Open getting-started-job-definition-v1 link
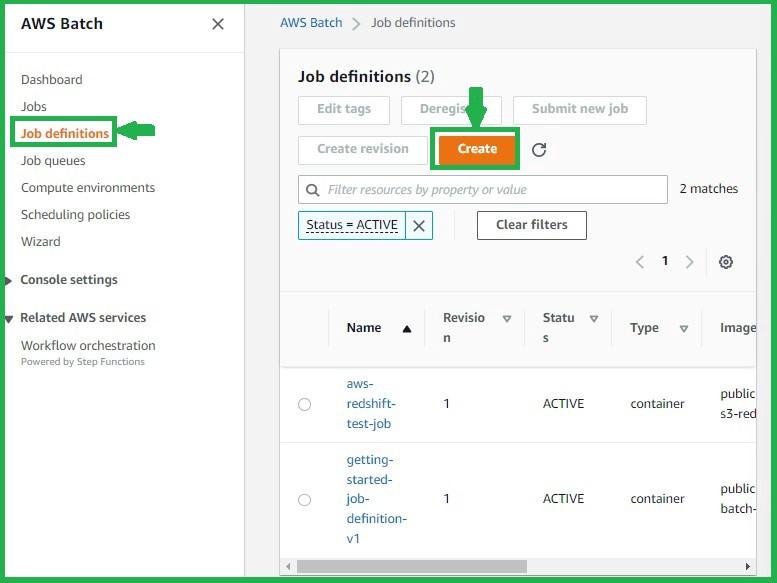 click(376, 499)
